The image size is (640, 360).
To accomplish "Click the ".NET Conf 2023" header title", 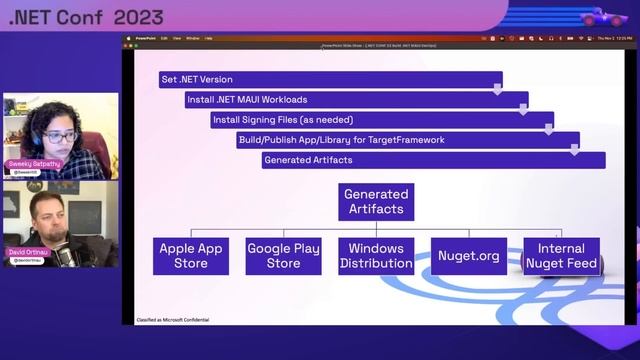I will [86, 18].
